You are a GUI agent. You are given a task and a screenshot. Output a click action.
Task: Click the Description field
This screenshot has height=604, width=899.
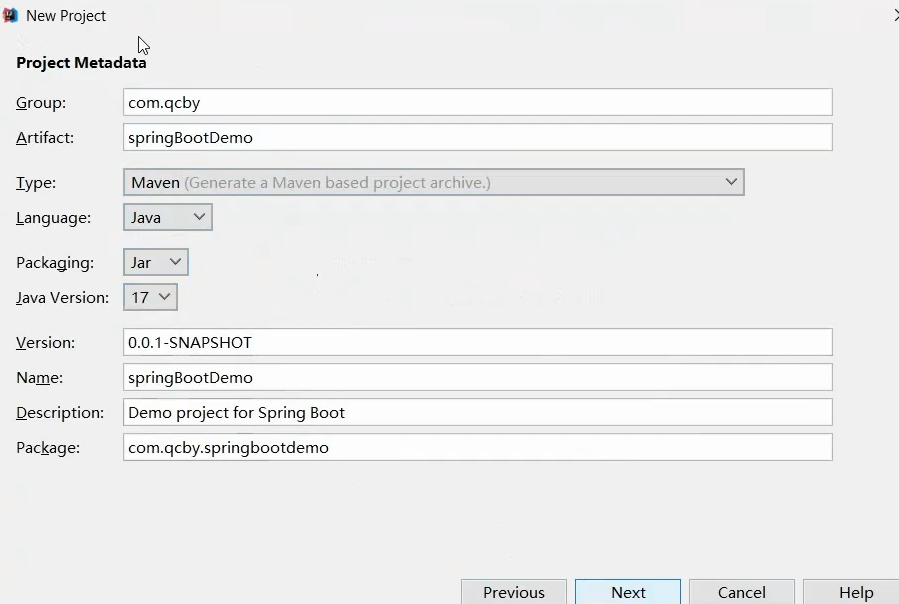478,412
